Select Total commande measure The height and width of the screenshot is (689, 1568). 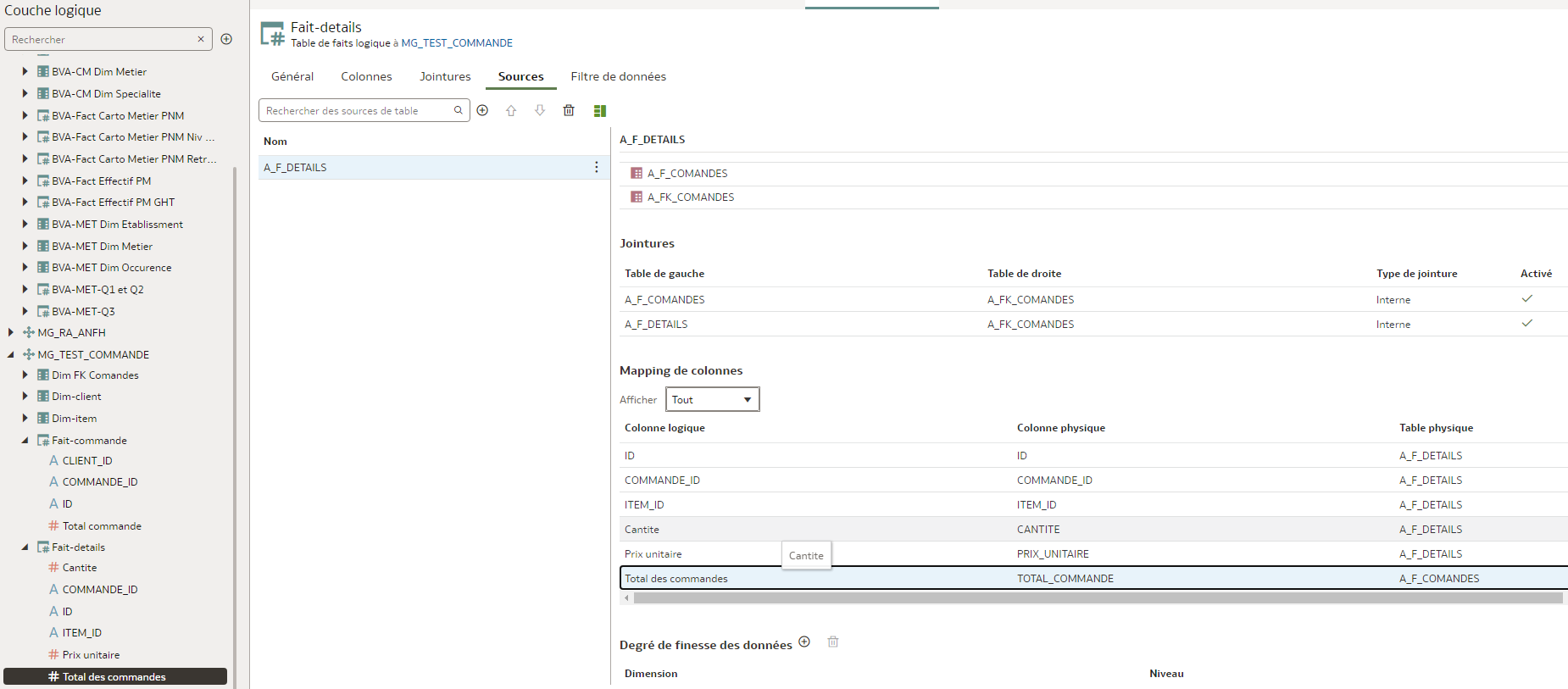102,525
